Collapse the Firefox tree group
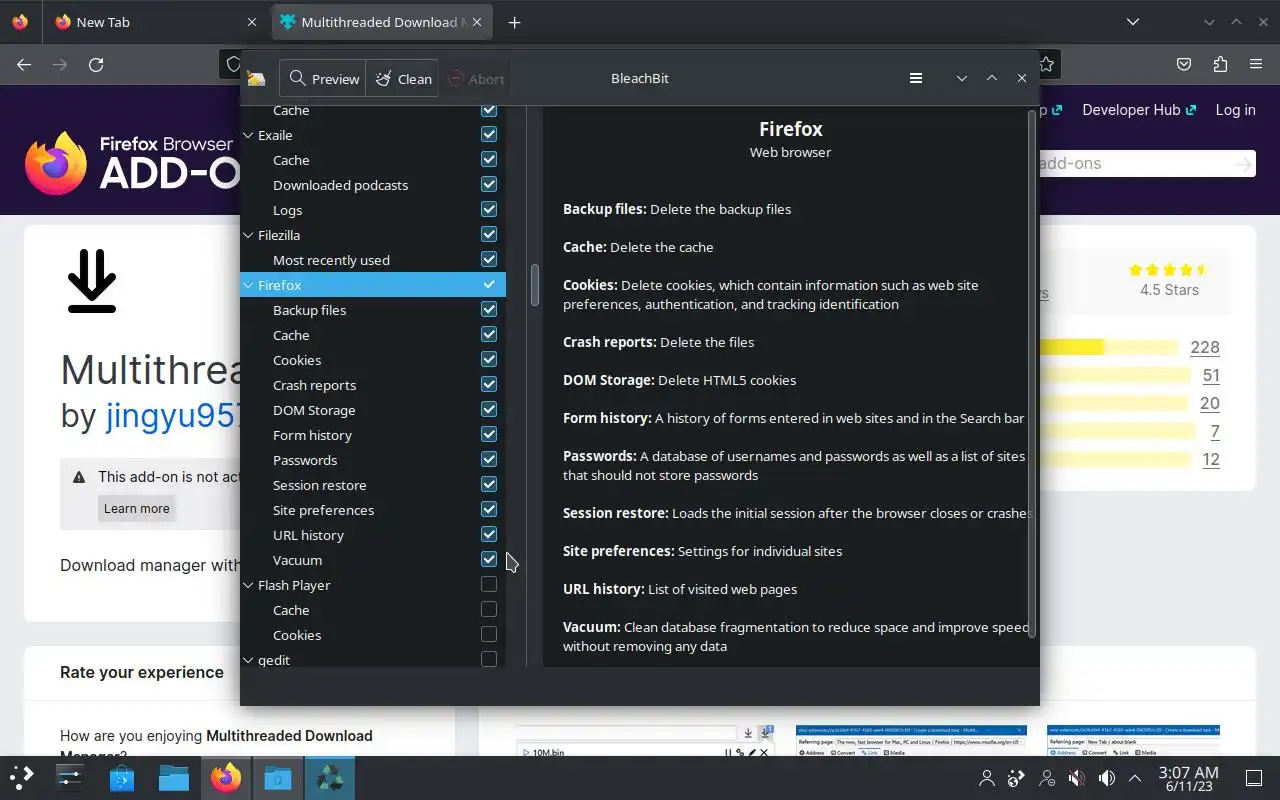1280x800 pixels. 249,285
